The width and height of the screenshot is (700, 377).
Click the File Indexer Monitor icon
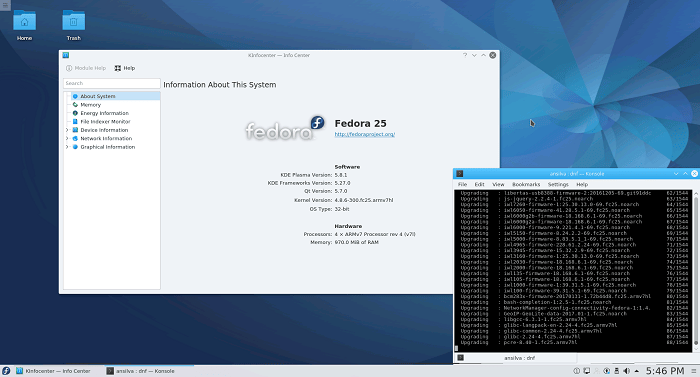click(x=75, y=121)
